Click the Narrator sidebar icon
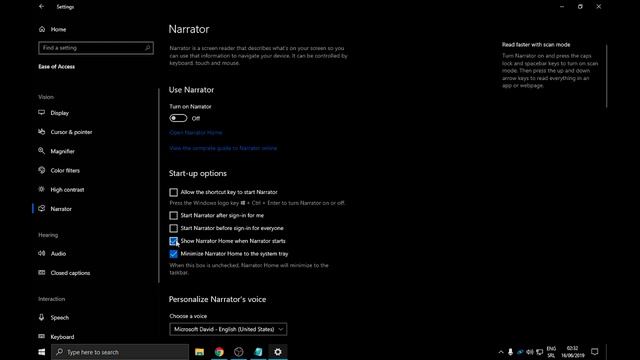 click(x=42, y=209)
